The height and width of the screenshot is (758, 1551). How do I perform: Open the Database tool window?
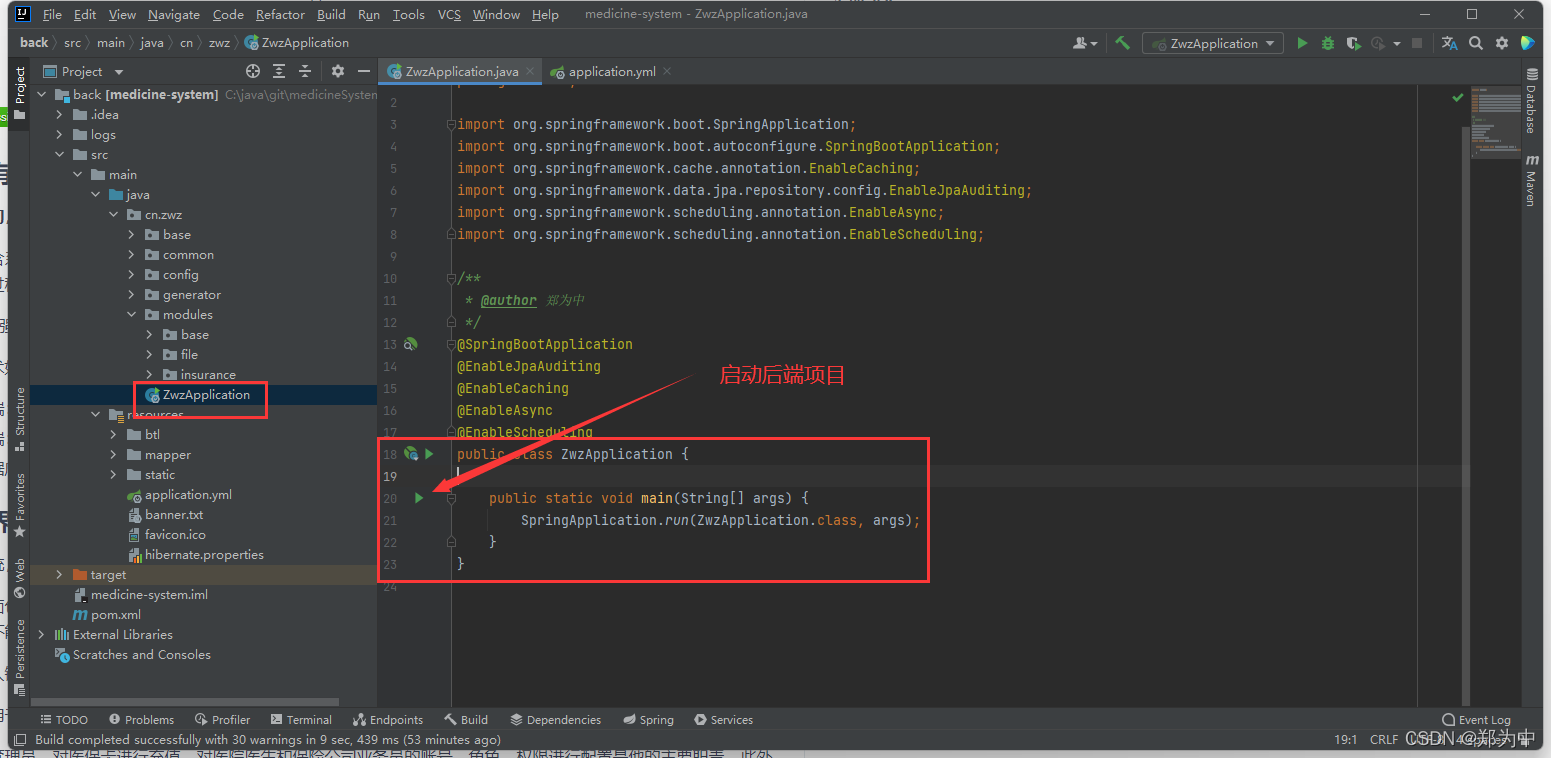click(x=1531, y=102)
